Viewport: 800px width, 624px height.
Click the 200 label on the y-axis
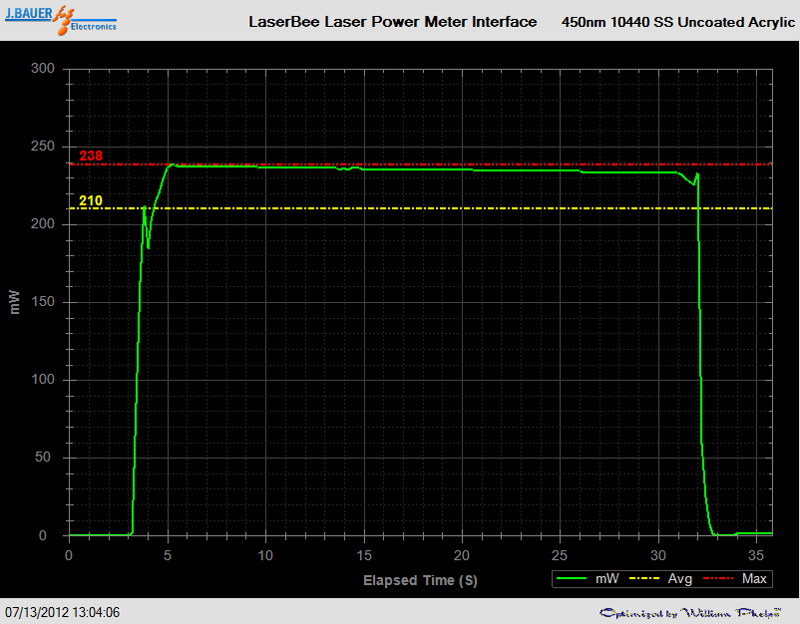[43, 223]
